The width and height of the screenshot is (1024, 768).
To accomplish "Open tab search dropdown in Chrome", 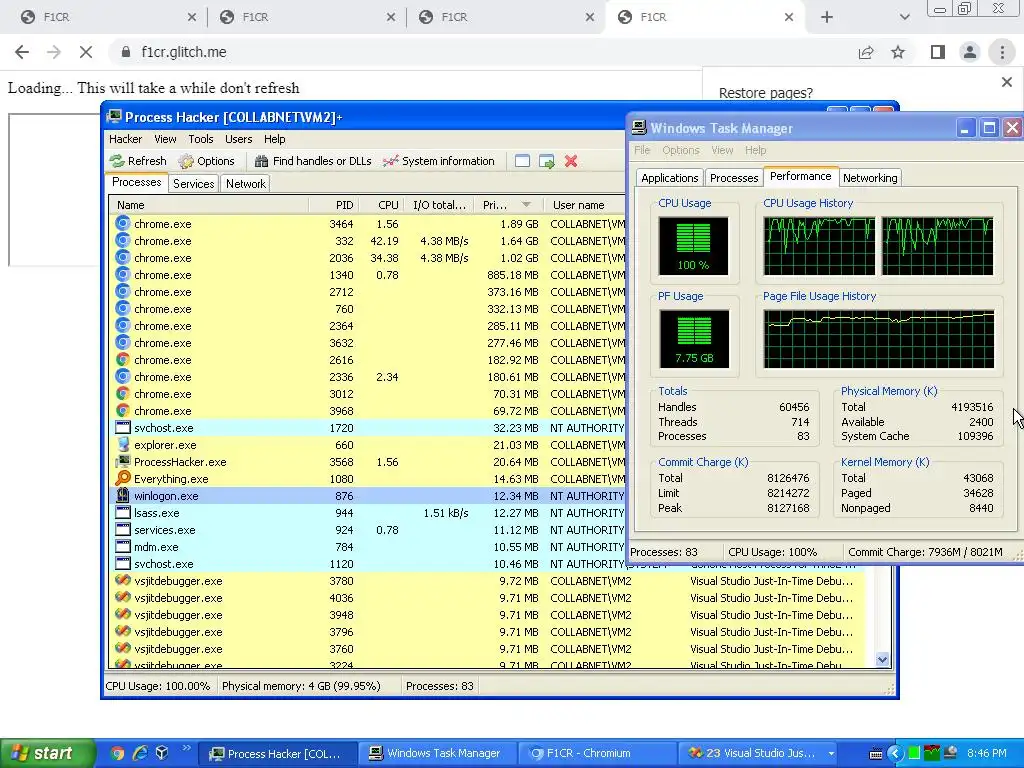I will (x=904, y=17).
